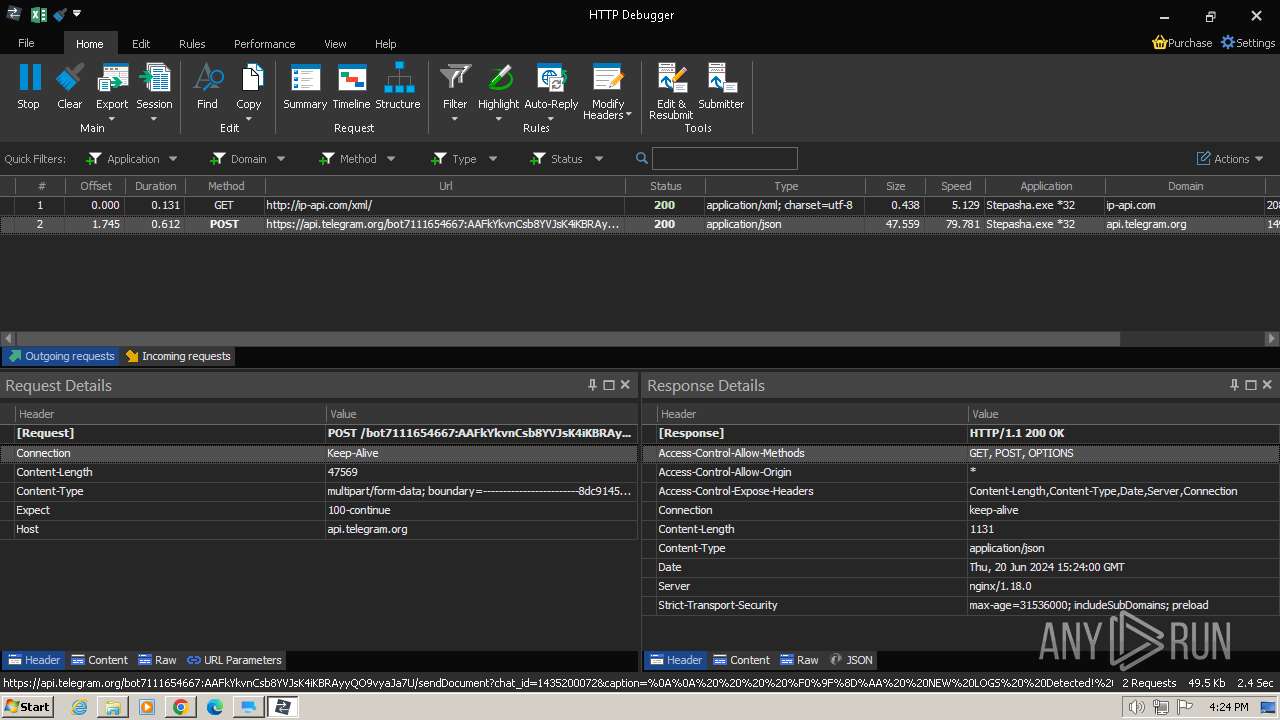Pin the Request Details panel
Viewport: 1280px width, 720px height.
pyautogui.click(x=592, y=385)
